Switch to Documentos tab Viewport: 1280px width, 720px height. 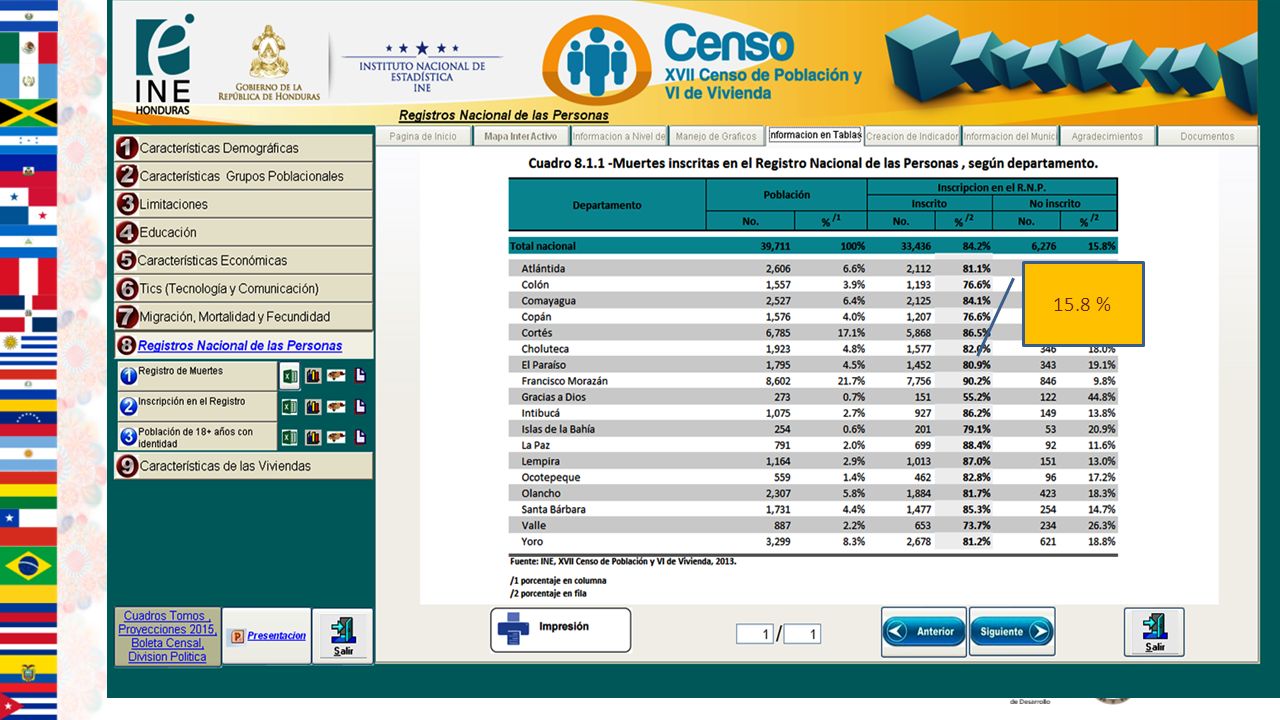pyautogui.click(x=1207, y=136)
